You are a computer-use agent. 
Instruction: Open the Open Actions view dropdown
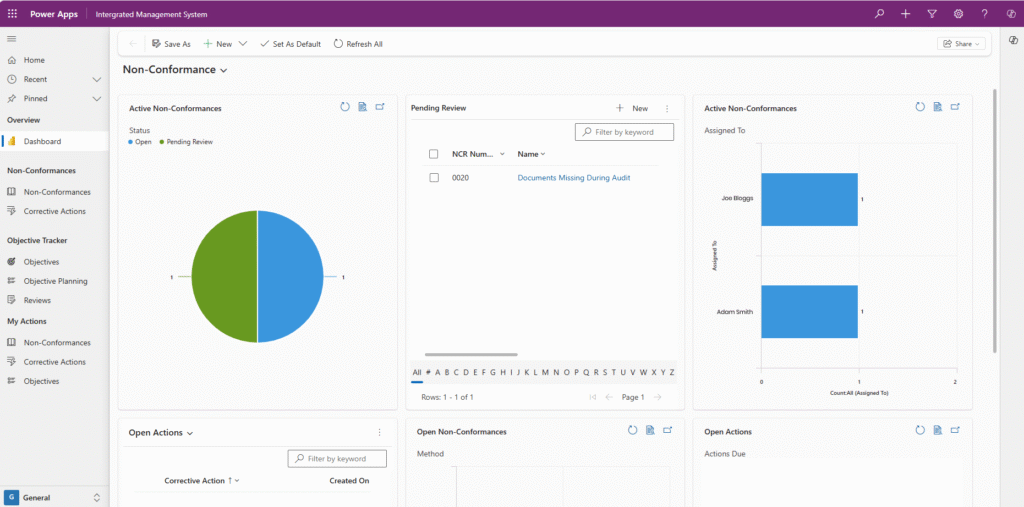pos(190,433)
